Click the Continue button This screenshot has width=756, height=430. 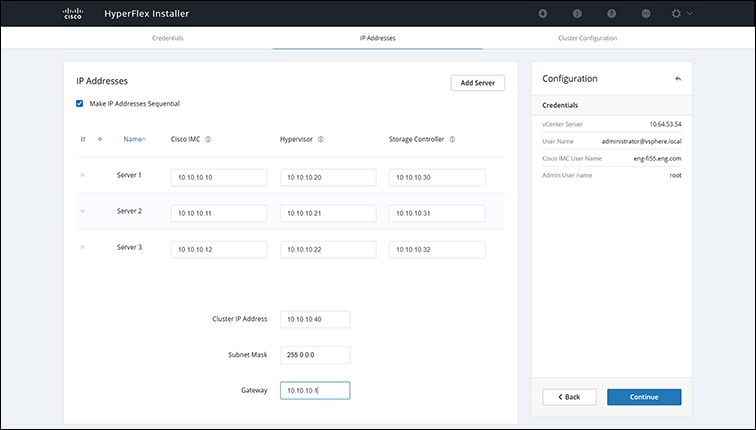click(x=644, y=397)
